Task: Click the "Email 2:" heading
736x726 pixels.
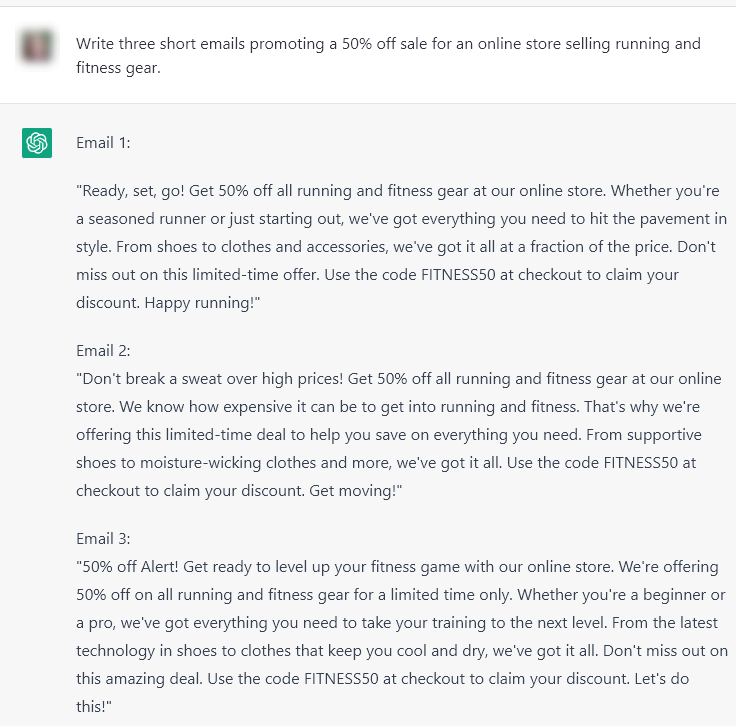Action: click(x=103, y=351)
